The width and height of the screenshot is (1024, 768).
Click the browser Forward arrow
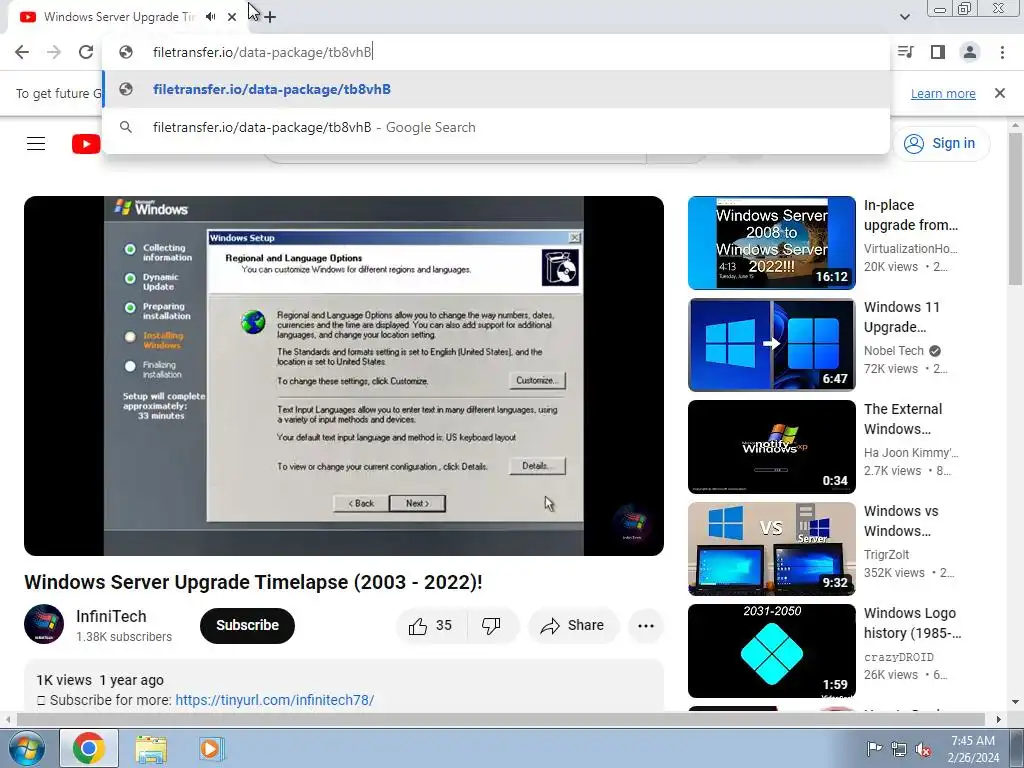pyautogui.click(x=54, y=52)
